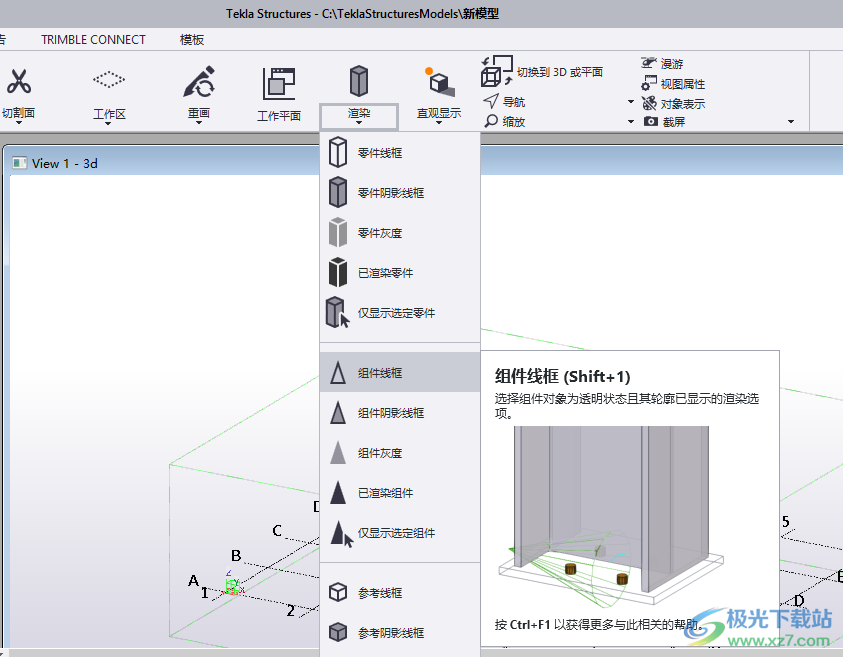Choose 参考线框 from render menu
The width and height of the screenshot is (843, 657).
(399, 592)
